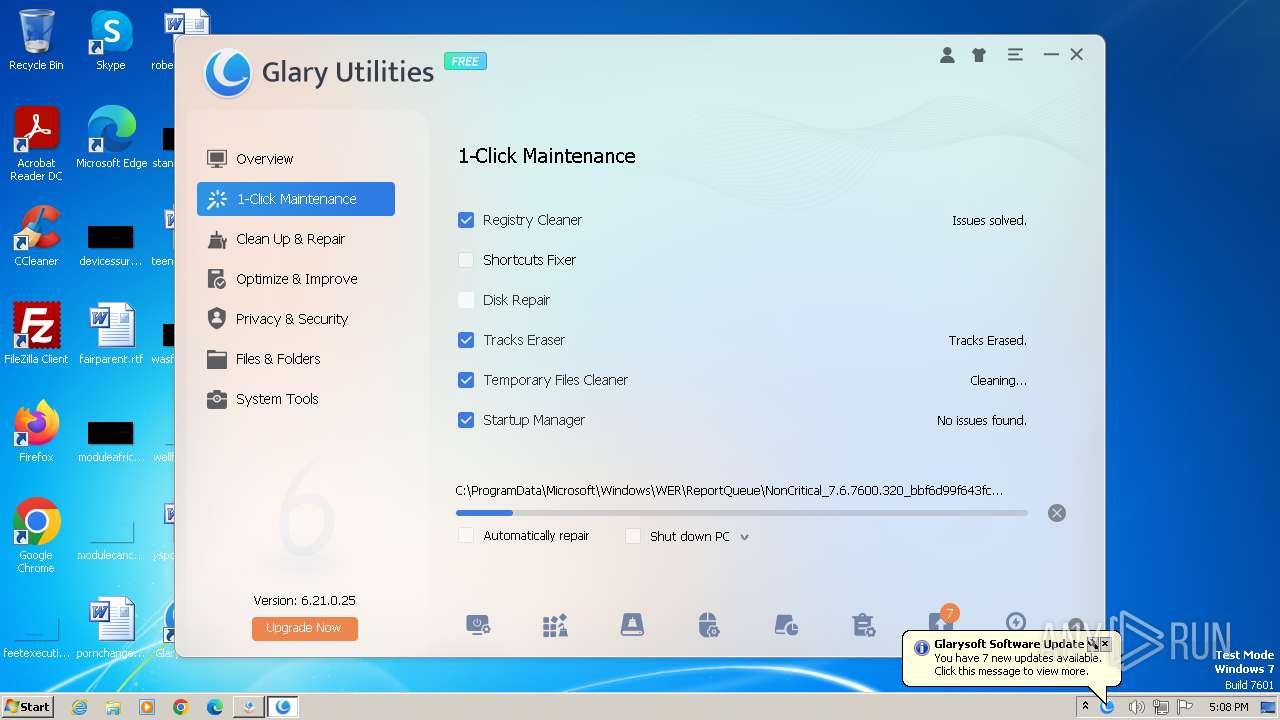
Task: Check the Disk Repair checkbox
Action: pyautogui.click(x=466, y=300)
